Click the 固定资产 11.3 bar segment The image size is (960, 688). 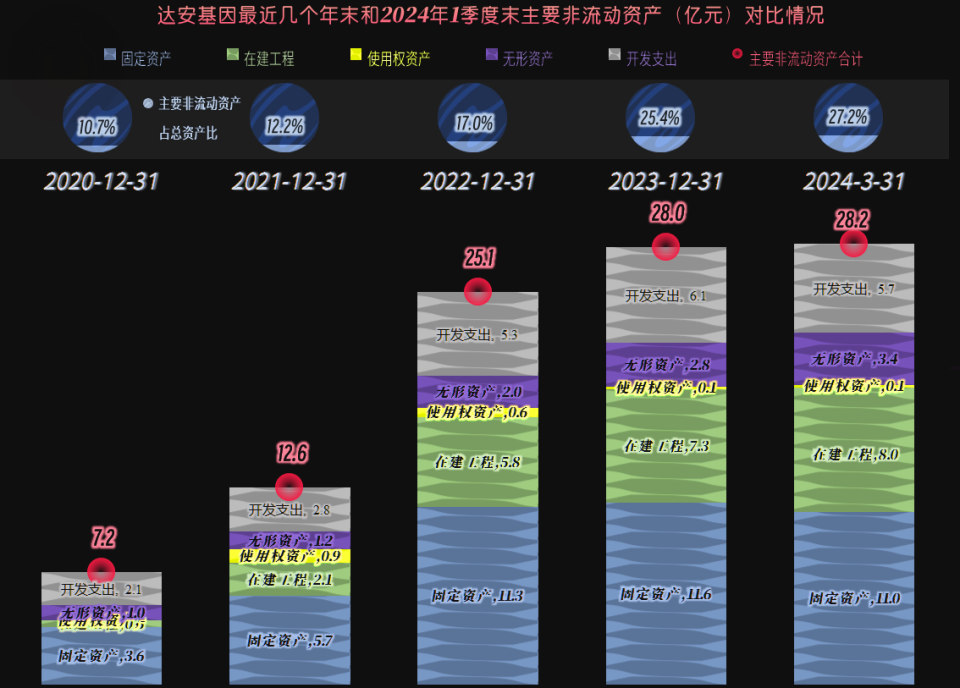478,596
